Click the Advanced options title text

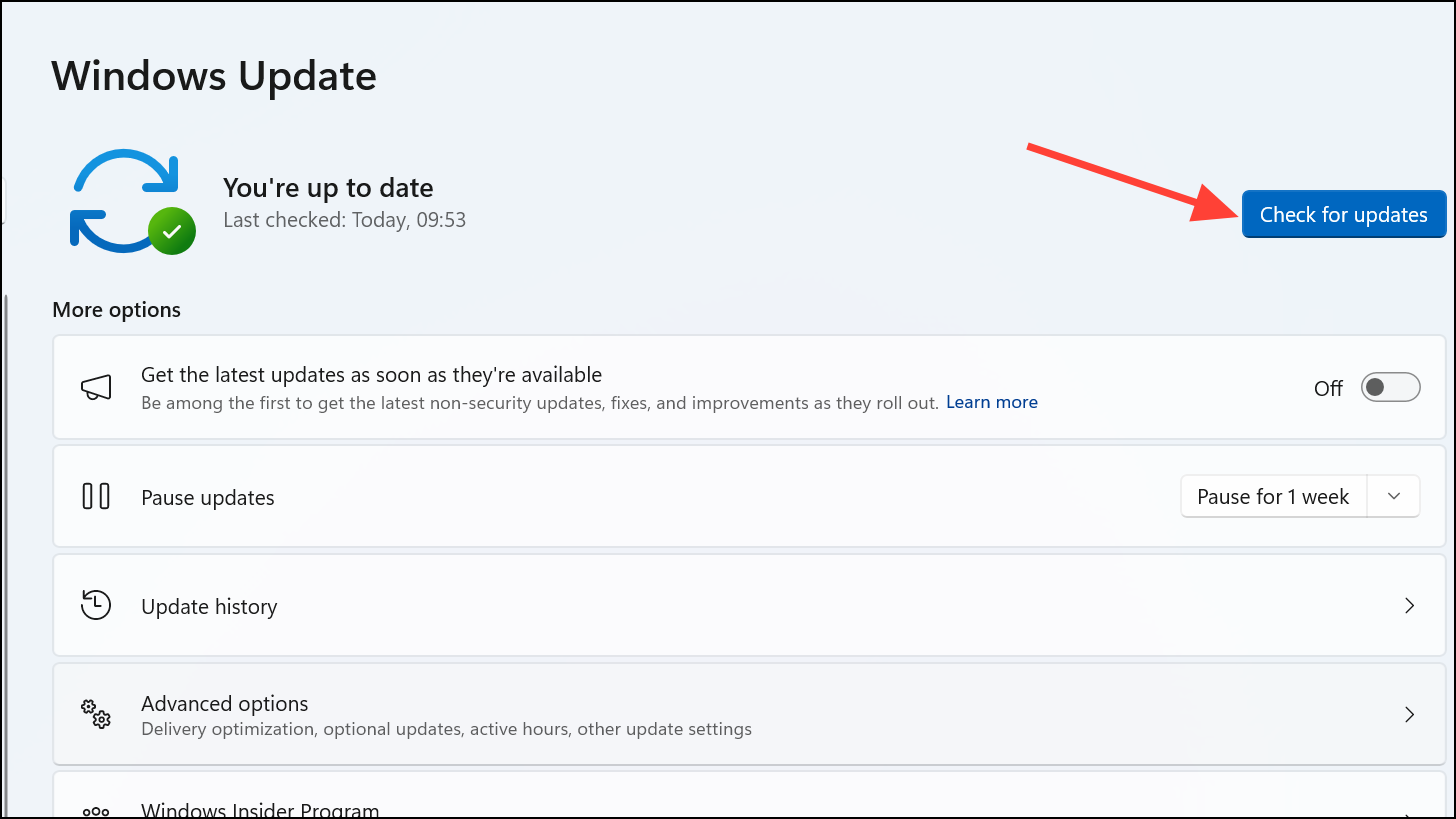point(225,704)
